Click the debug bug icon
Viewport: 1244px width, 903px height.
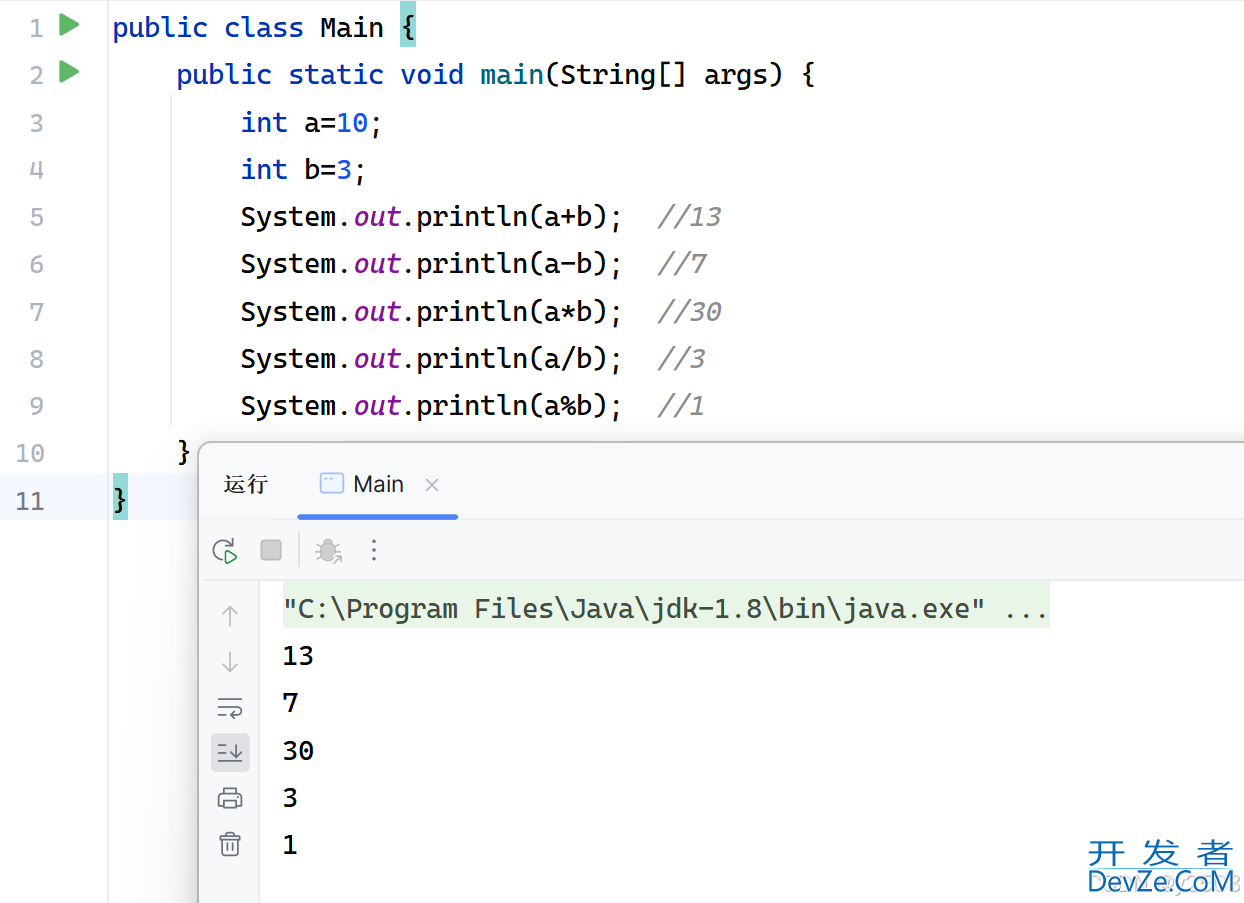(328, 550)
